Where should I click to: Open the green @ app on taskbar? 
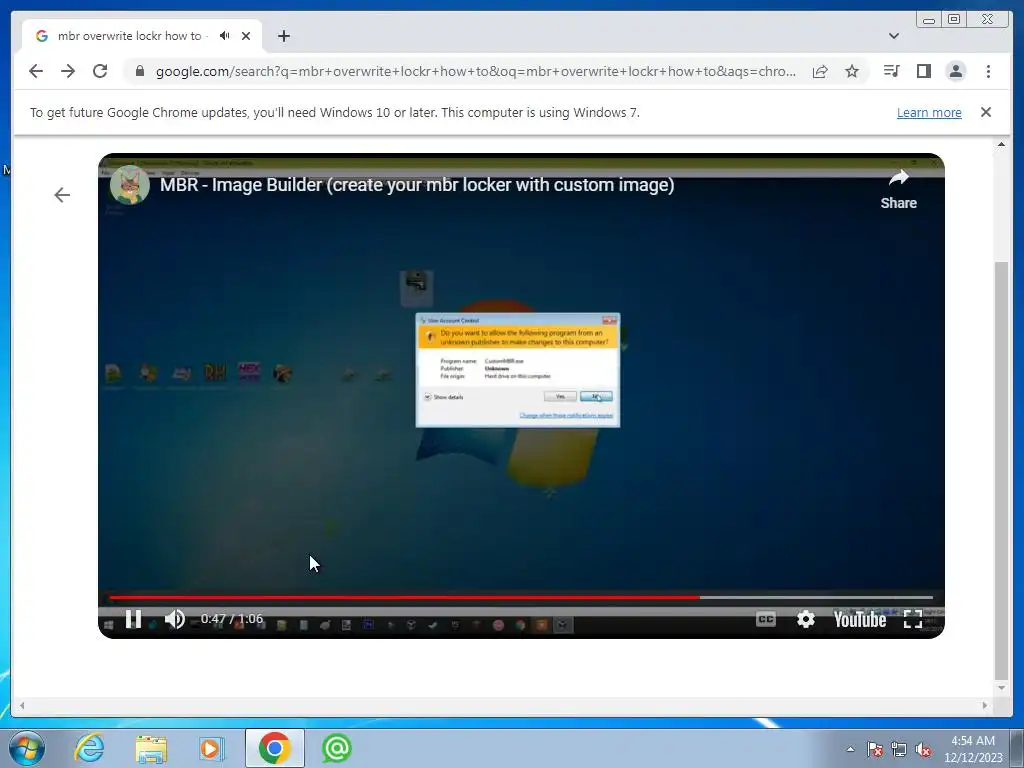pyautogui.click(x=337, y=748)
